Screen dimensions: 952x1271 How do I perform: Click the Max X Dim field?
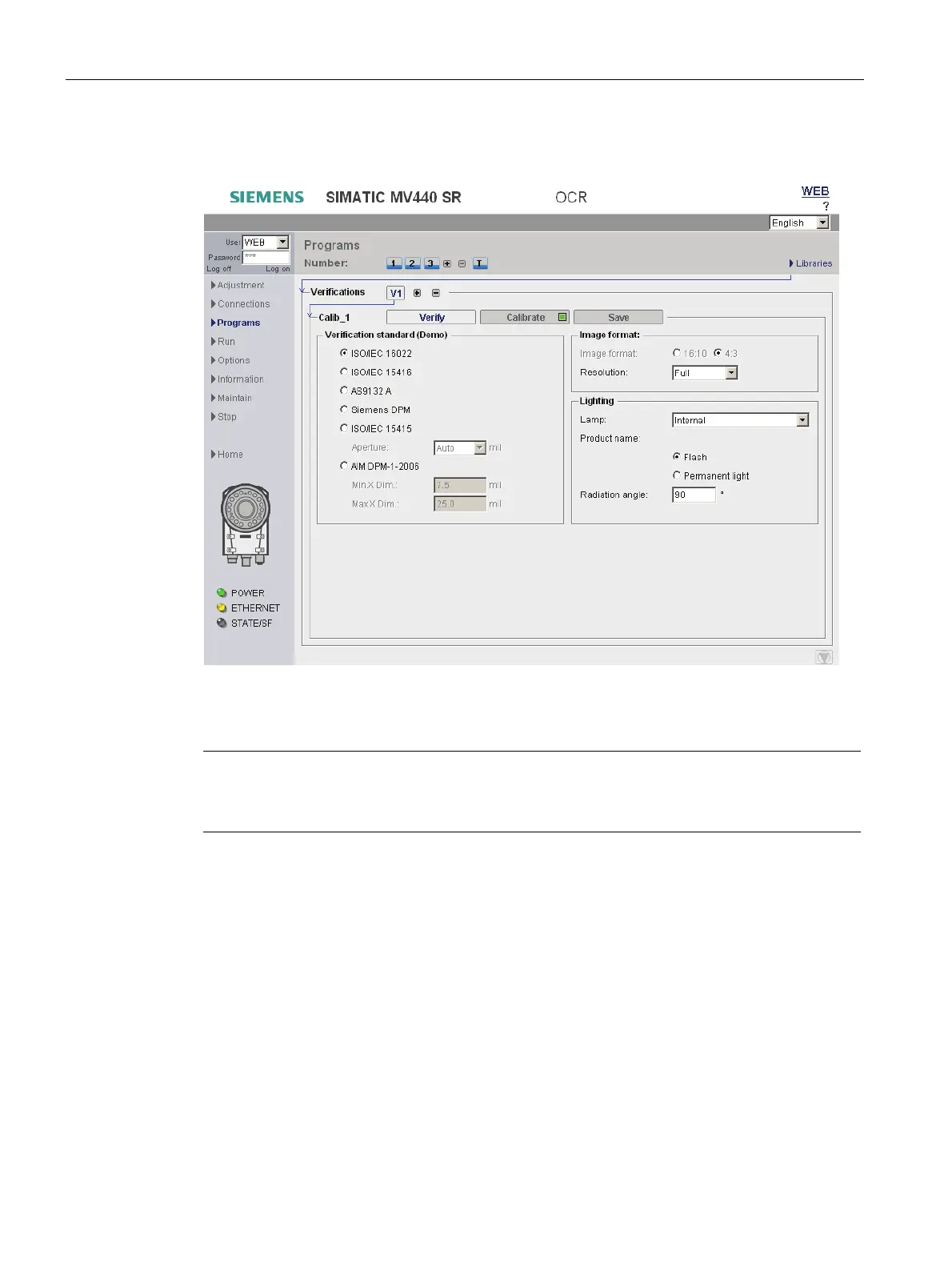[460, 504]
